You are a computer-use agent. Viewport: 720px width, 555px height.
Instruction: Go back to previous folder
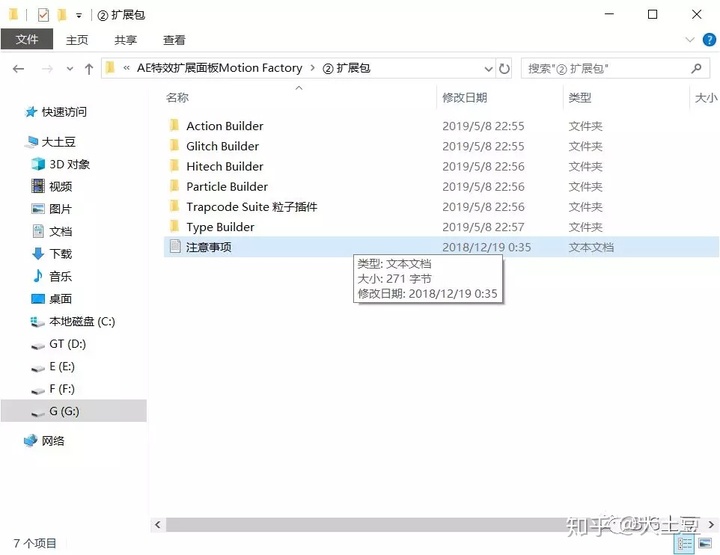click(x=19, y=69)
